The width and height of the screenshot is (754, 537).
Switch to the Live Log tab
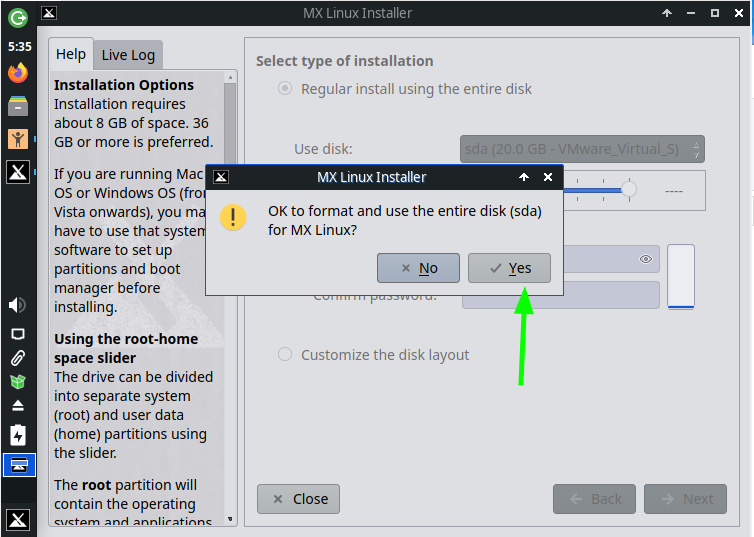point(128,55)
